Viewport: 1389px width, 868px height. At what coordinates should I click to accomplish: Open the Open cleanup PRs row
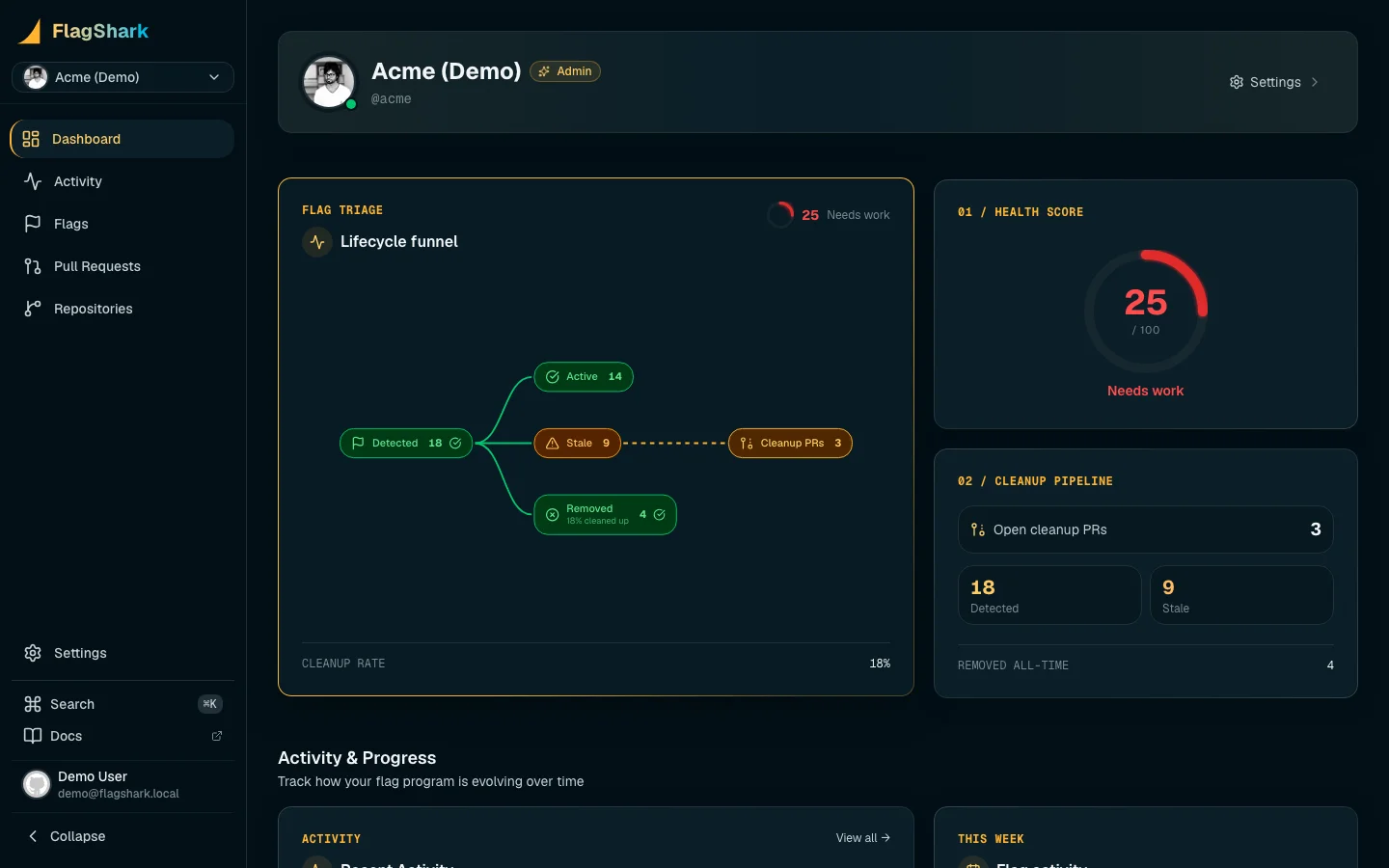click(1146, 529)
